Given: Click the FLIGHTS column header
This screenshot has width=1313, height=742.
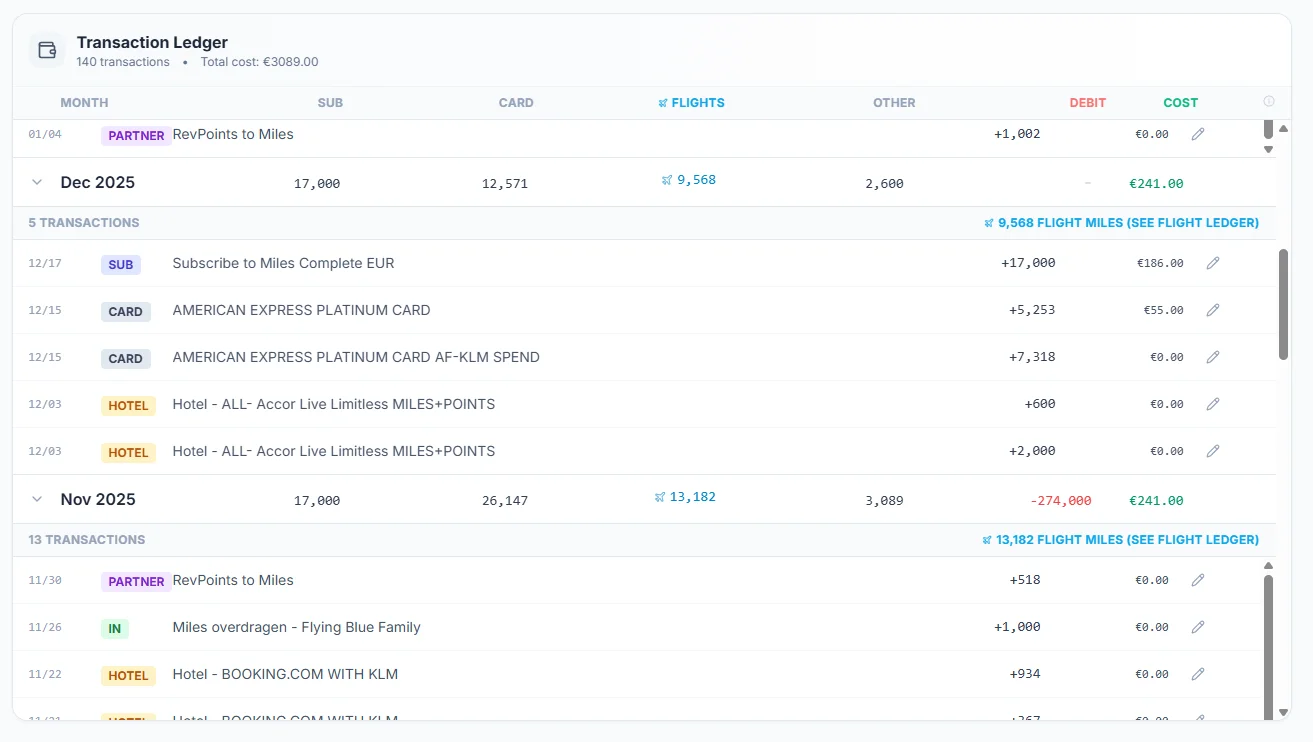Looking at the screenshot, I should point(691,103).
